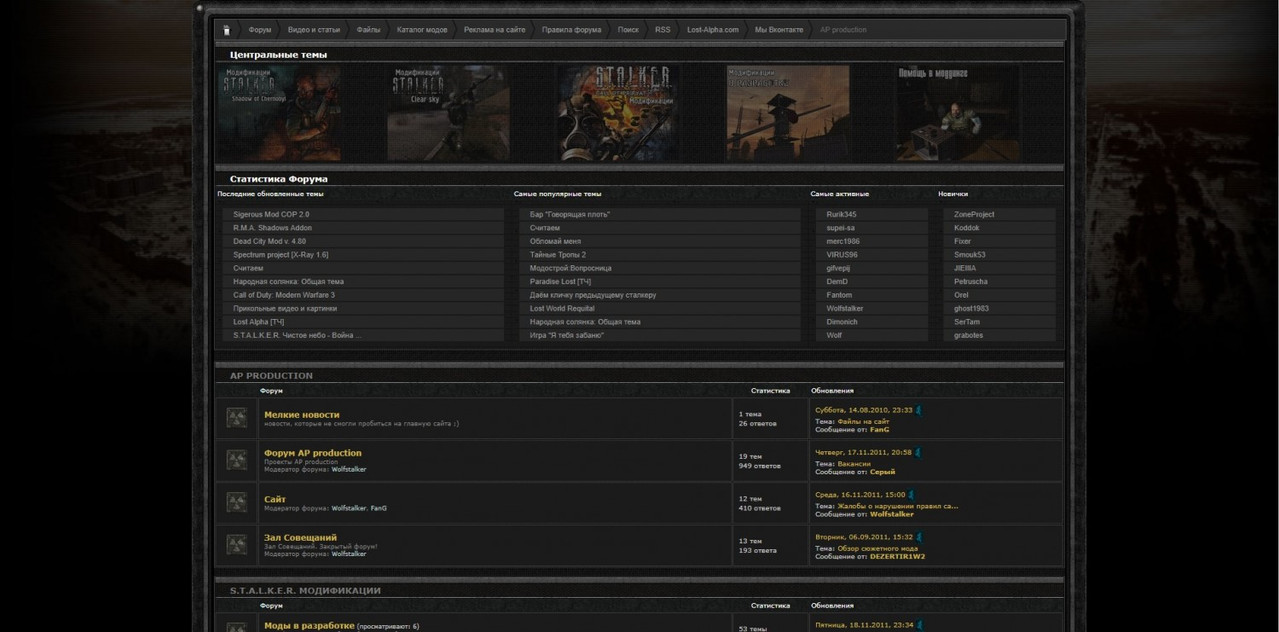1279x632 pixels.
Task: Open Правила форума page
Action: pyautogui.click(x=572, y=30)
